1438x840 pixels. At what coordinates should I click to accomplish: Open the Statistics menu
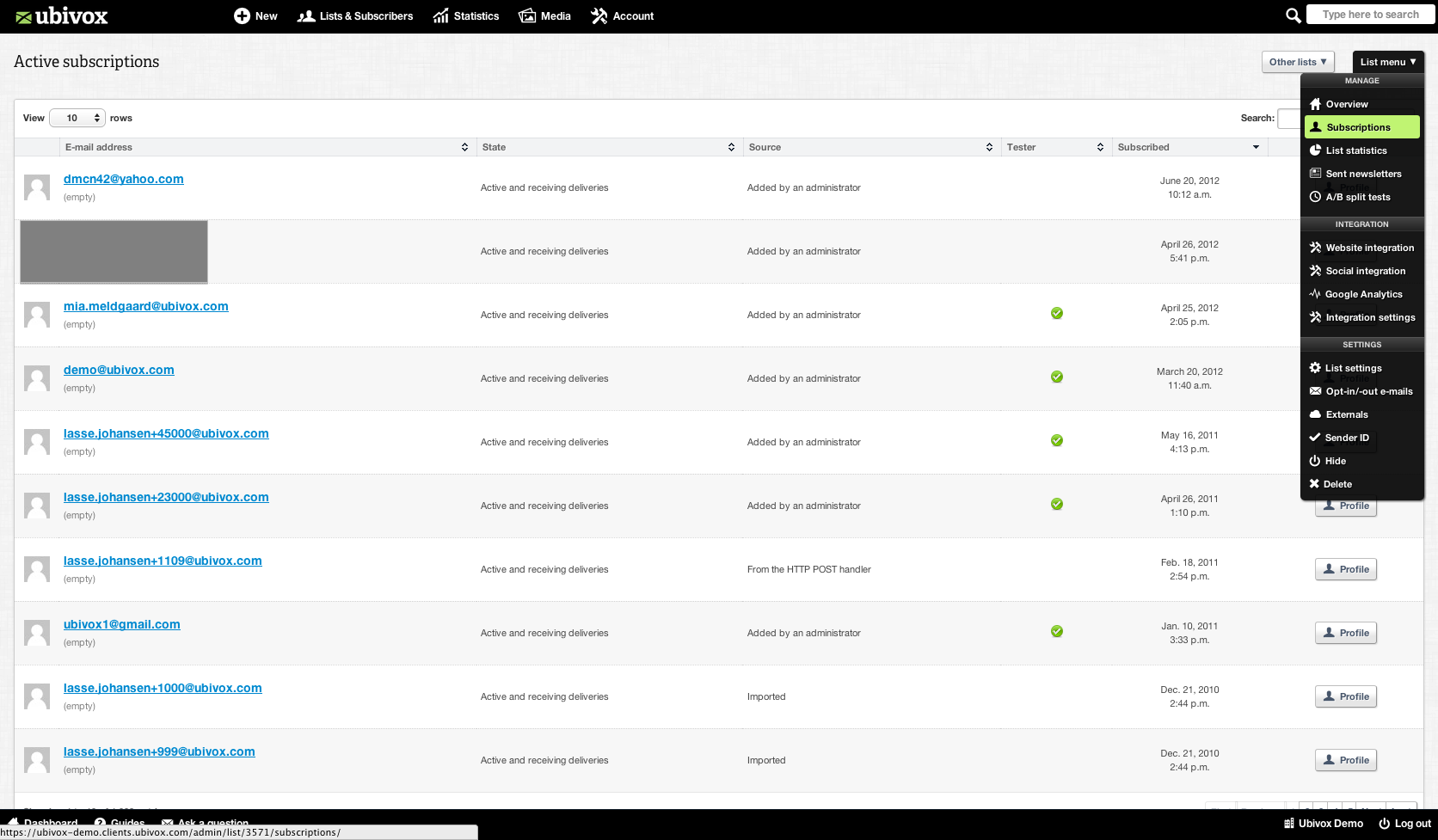pos(466,16)
